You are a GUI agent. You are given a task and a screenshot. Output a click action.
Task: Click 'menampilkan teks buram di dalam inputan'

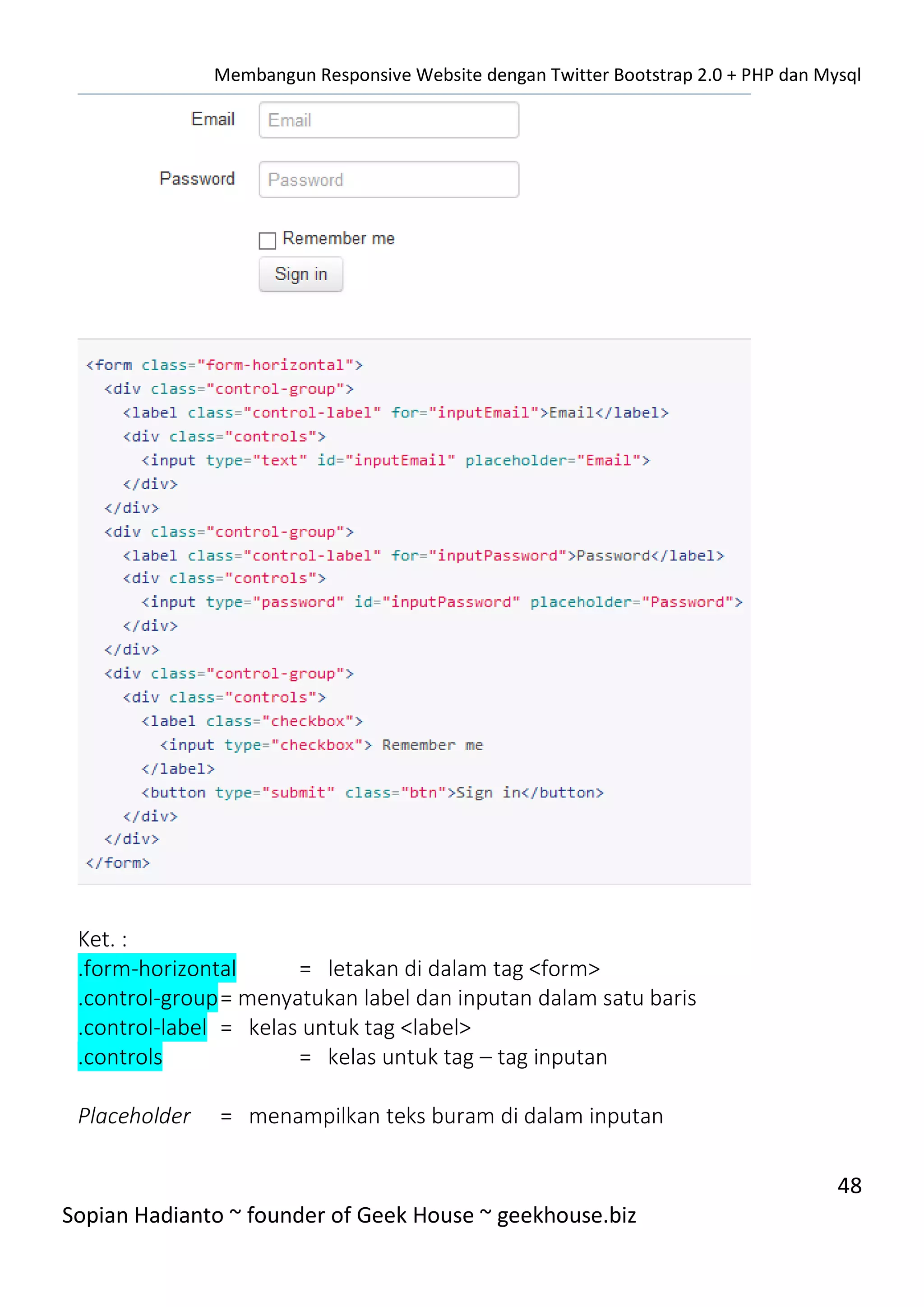coord(456,1116)
